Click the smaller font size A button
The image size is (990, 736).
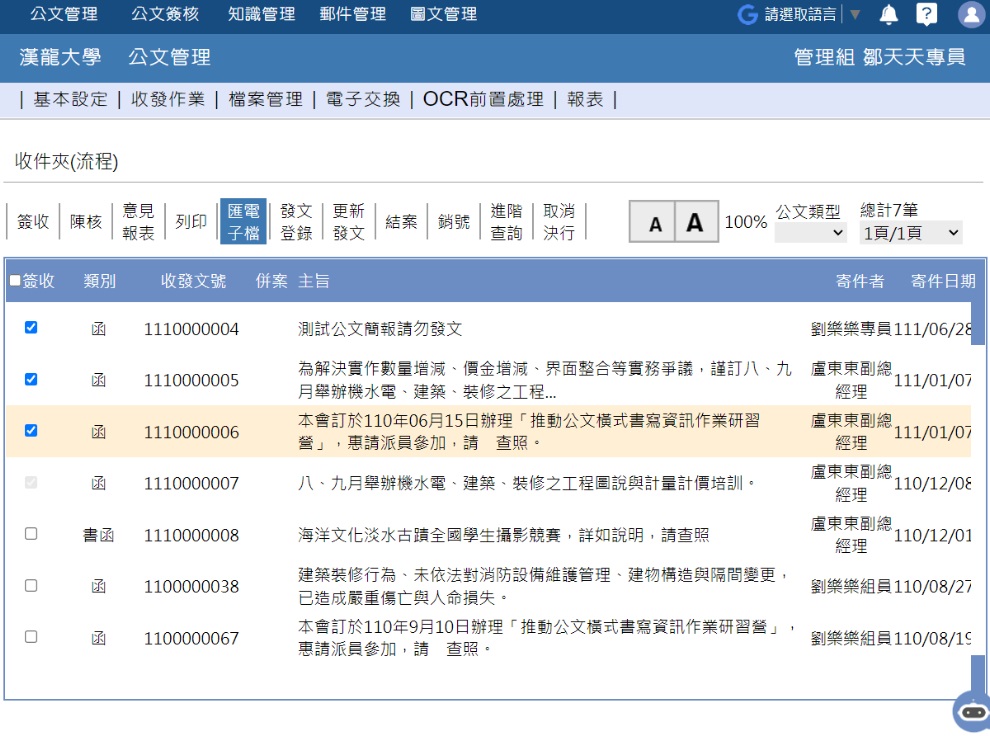[654, 223]
